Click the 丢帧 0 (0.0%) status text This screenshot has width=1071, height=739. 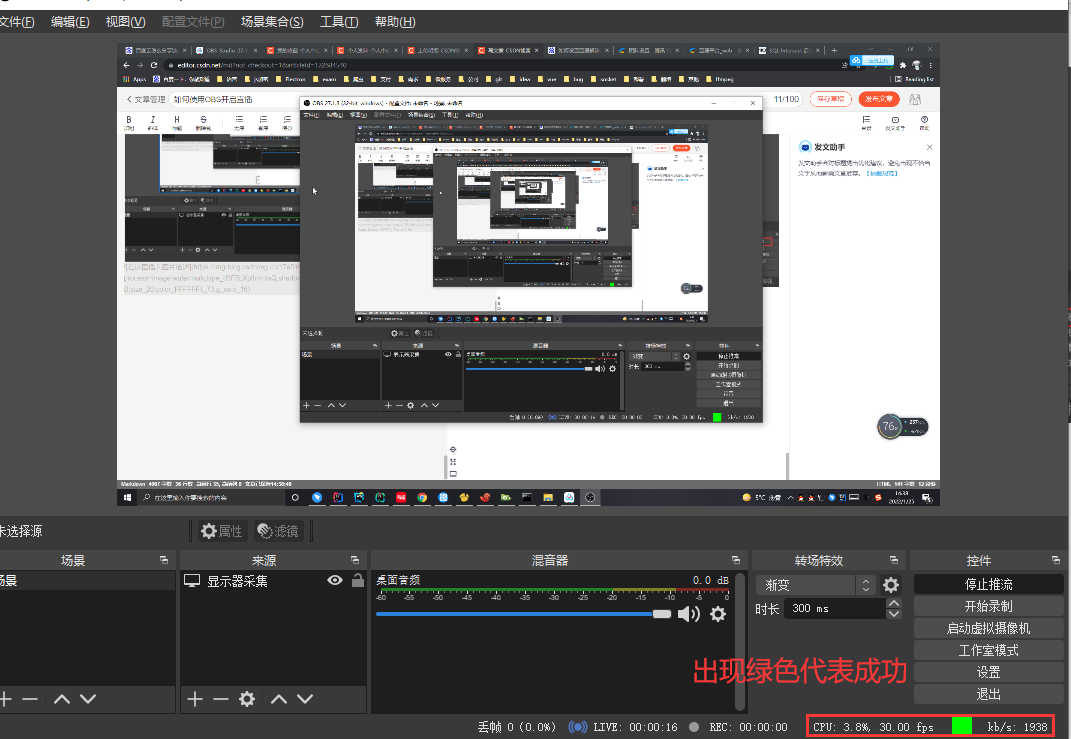516,727
